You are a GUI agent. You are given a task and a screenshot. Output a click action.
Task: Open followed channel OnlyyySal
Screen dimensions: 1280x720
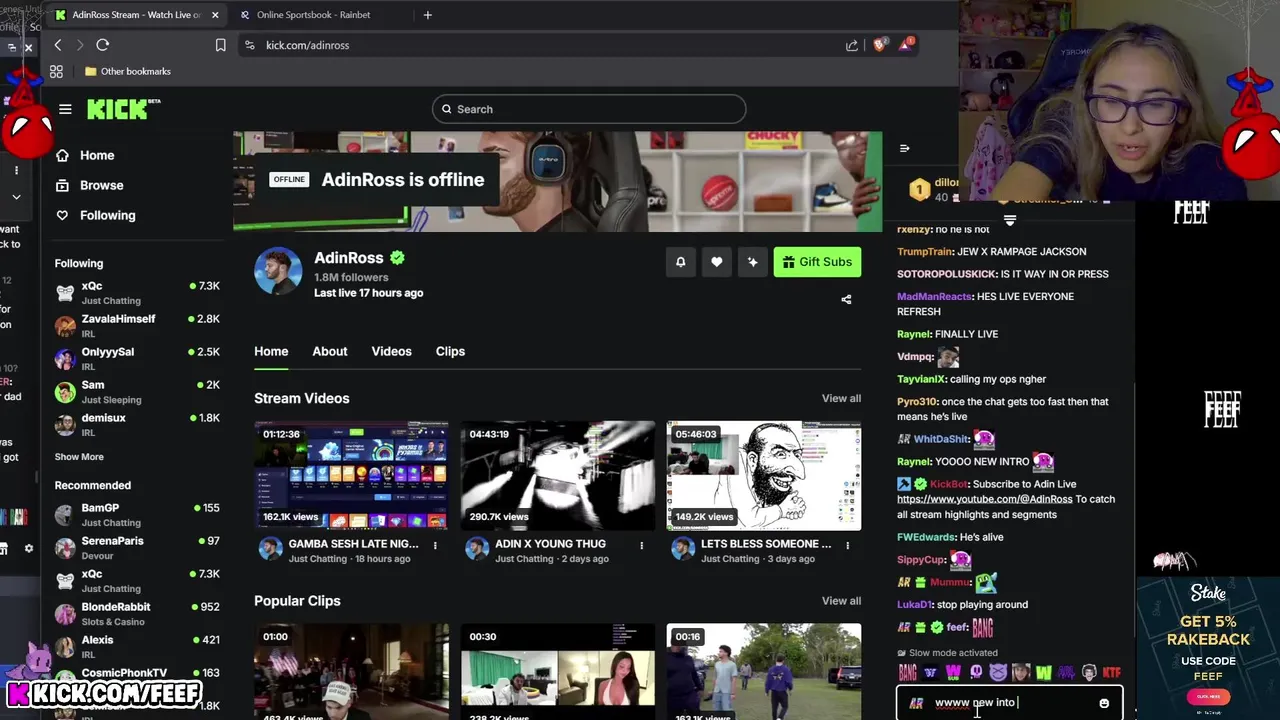[x=137, y=358]
